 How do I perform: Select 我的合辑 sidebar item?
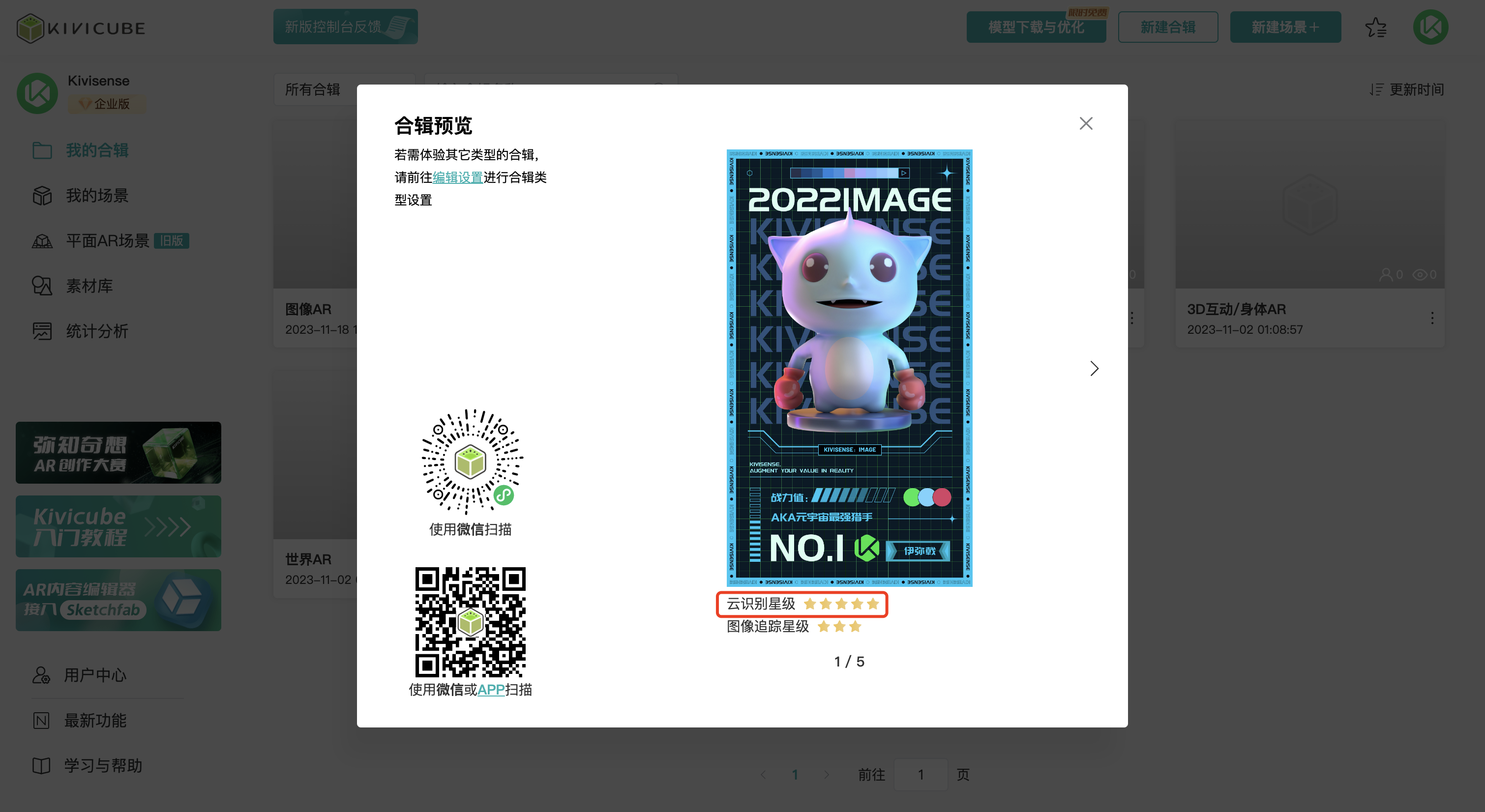[x=96, y=150]
